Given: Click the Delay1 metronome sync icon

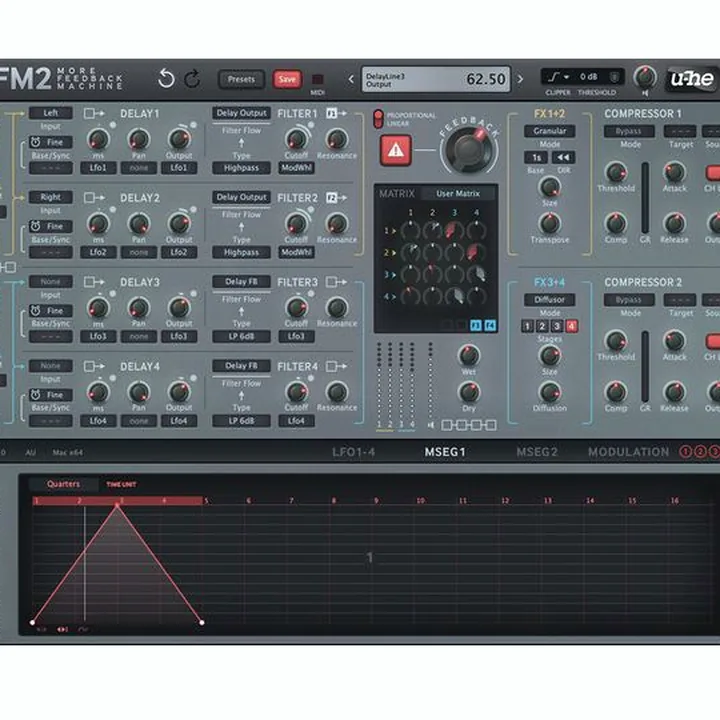Looking at the screenshot, I should coord(35,142).
